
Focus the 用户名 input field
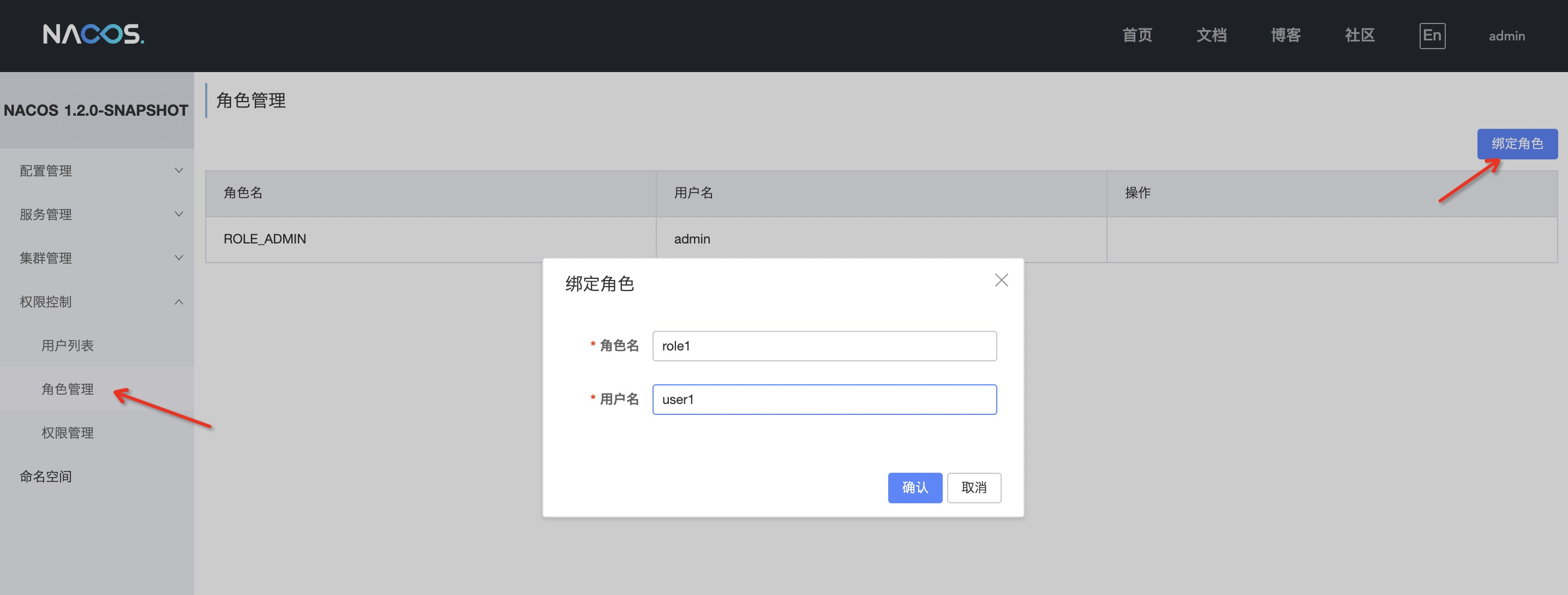tap(824, 400)
